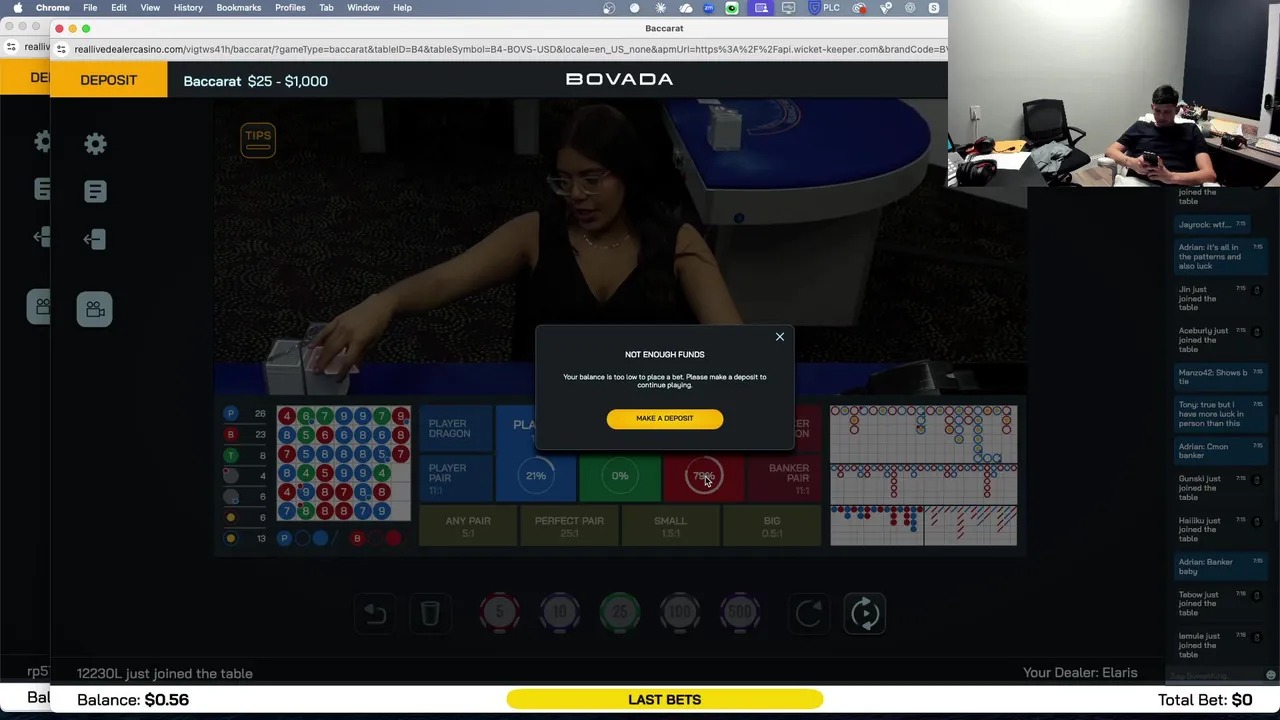The height and width of the screenshot is (720, 1280).
Task: Click the Make a Deposit button
Action: (664, 418)
